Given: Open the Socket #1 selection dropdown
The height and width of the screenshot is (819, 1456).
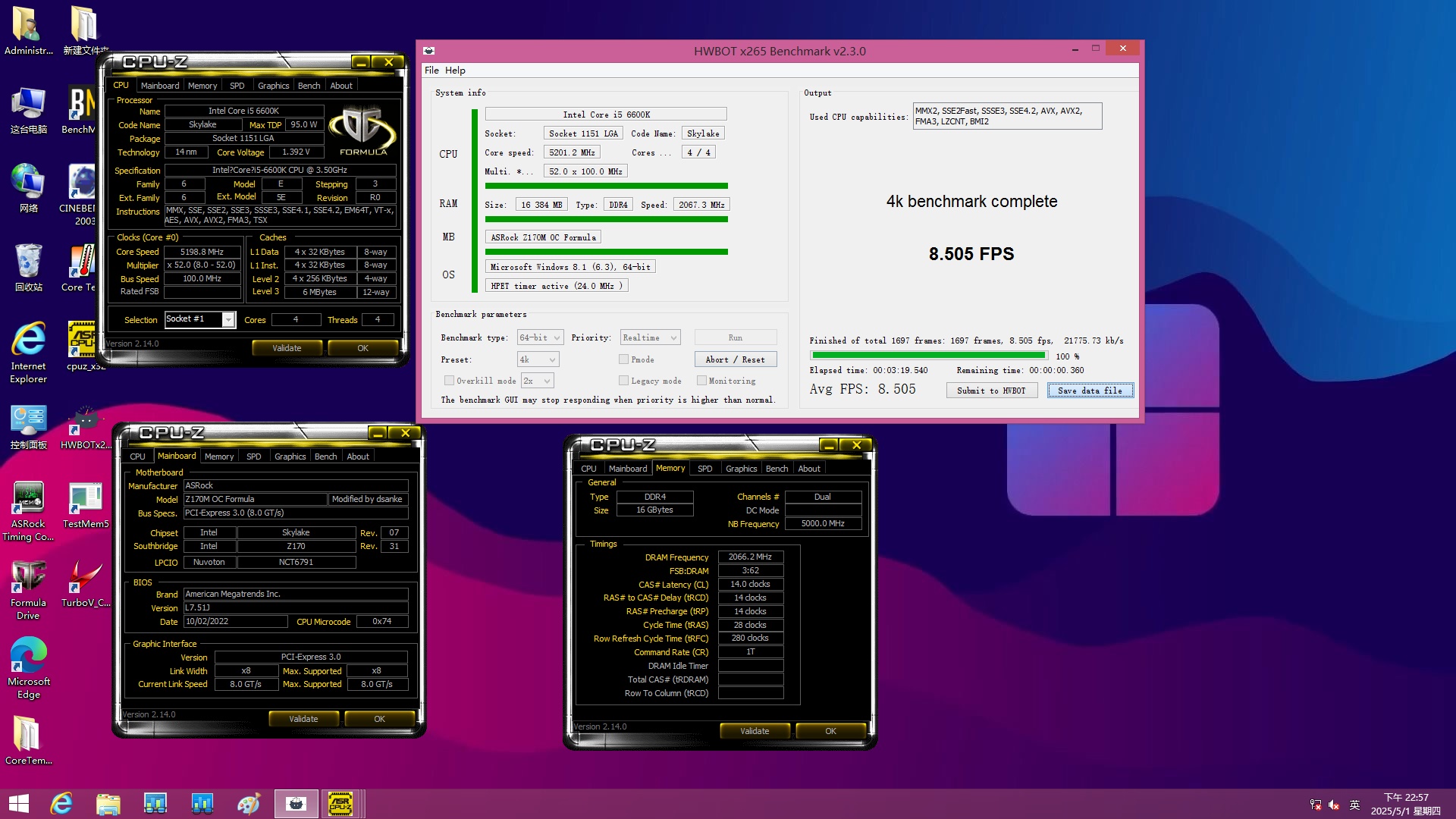Looking at the screenshot, I should pyautogui.click(x=200, y=319).
